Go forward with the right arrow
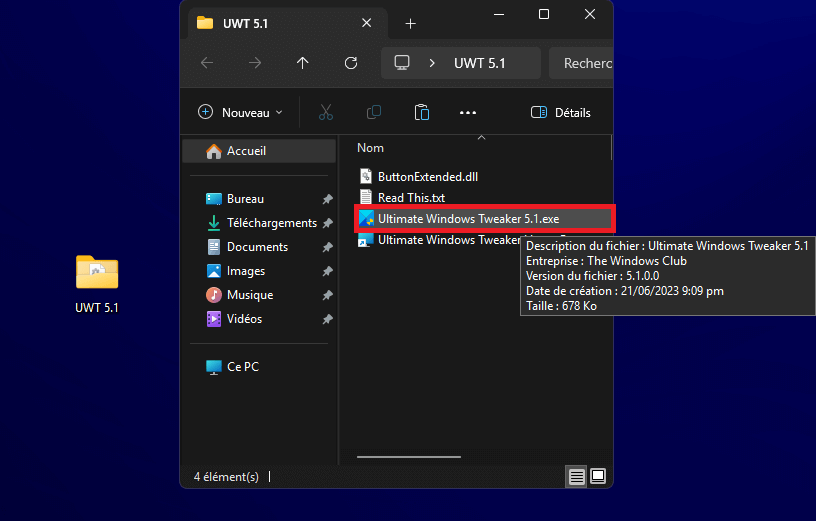This screenshot has width=816, height=522. [255, 63]
